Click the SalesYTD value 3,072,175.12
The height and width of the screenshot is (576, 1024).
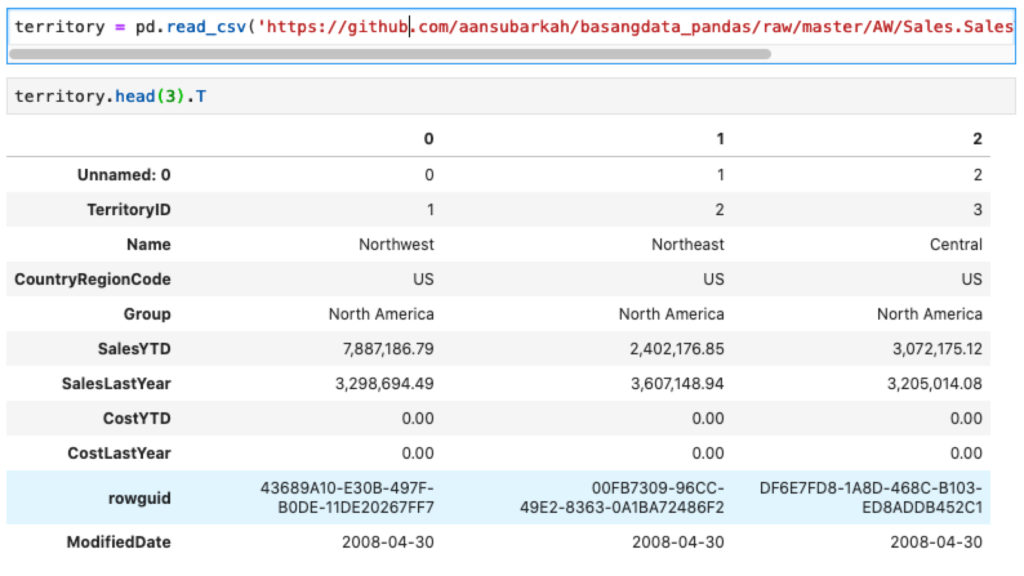point(938,349)
